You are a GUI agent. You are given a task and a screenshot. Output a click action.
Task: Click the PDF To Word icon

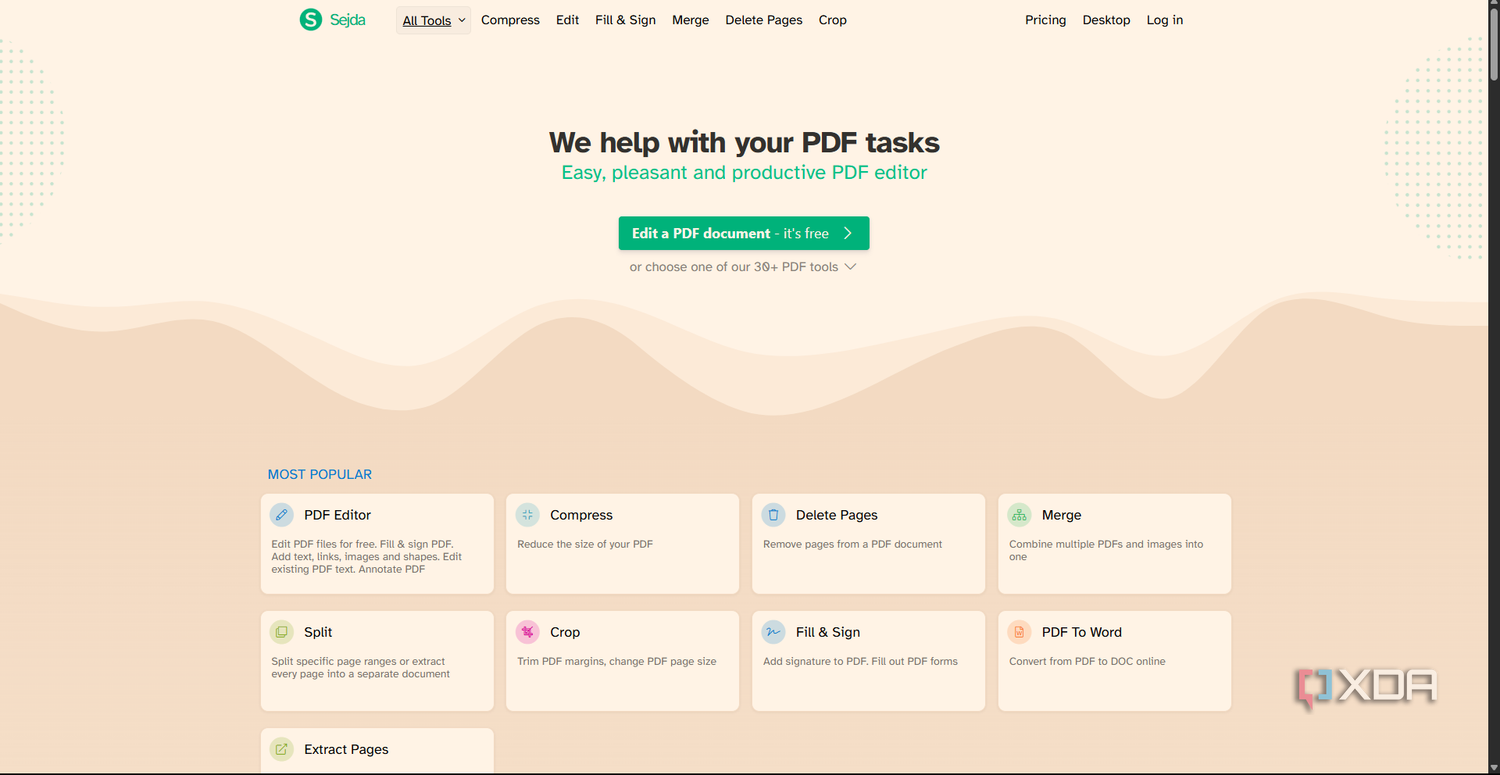click(1019, 632)
